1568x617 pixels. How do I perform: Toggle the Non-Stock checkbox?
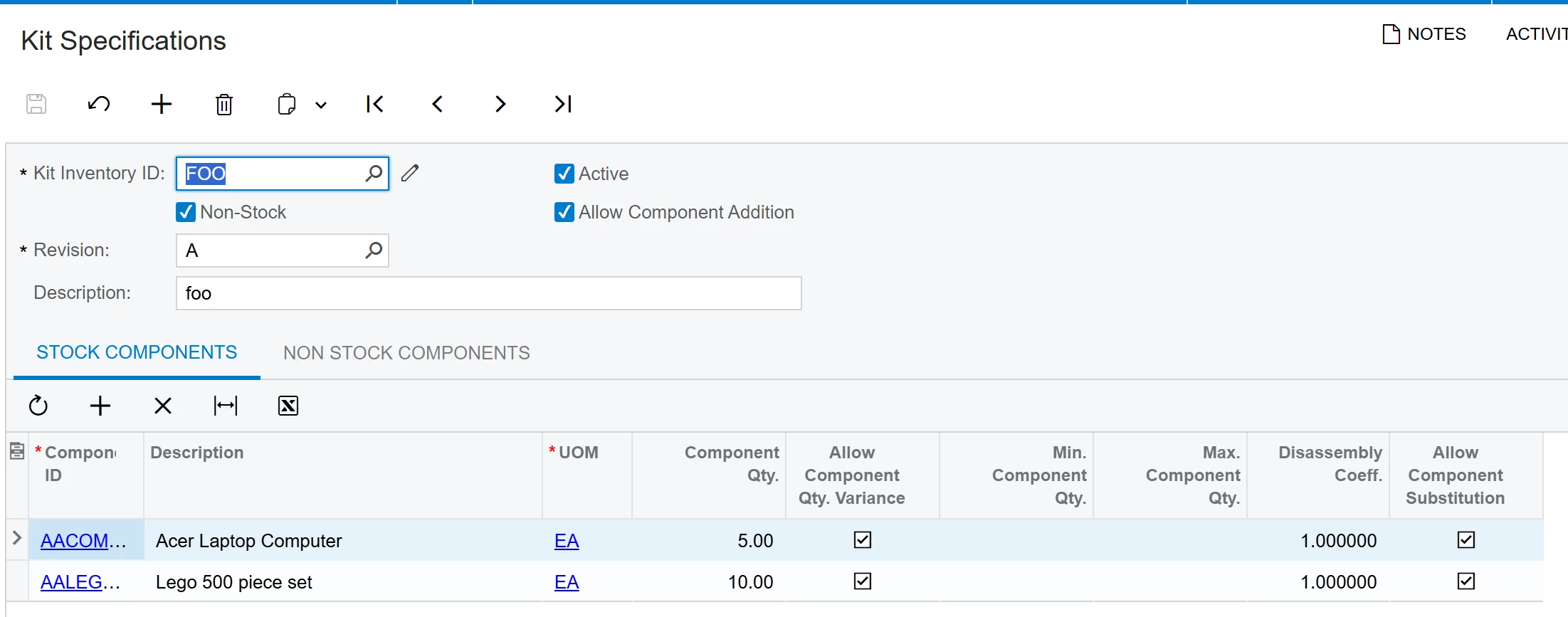click(x=186, y=212)
